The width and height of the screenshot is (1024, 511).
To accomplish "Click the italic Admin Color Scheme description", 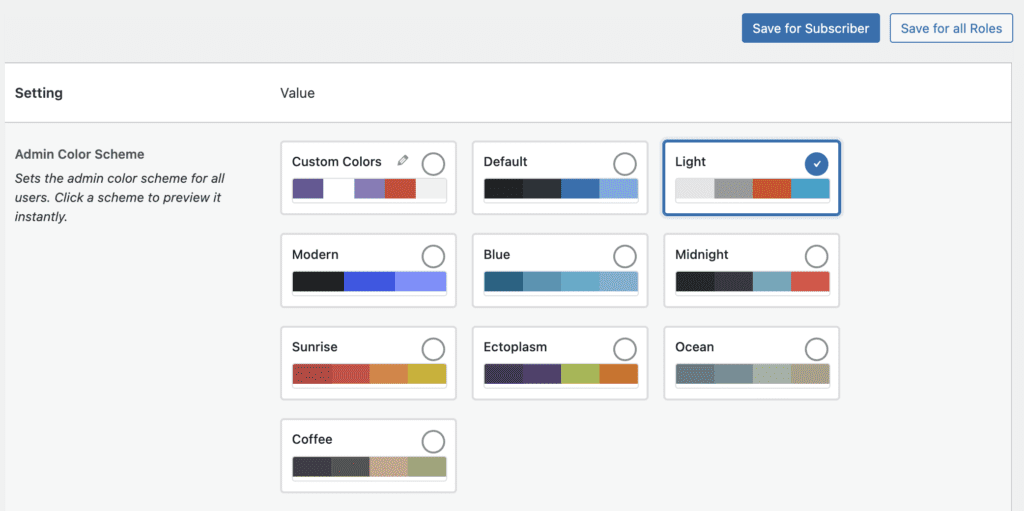I will pos(120,197).
